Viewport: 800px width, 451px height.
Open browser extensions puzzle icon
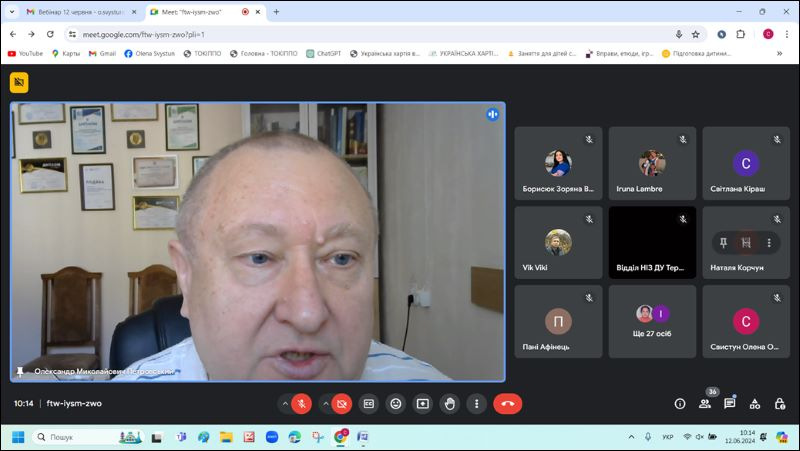pos(740,34)
